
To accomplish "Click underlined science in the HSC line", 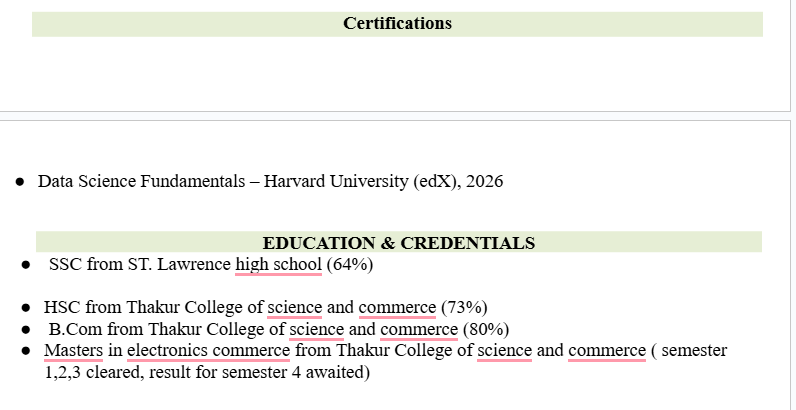I will [x=294, y=307].
